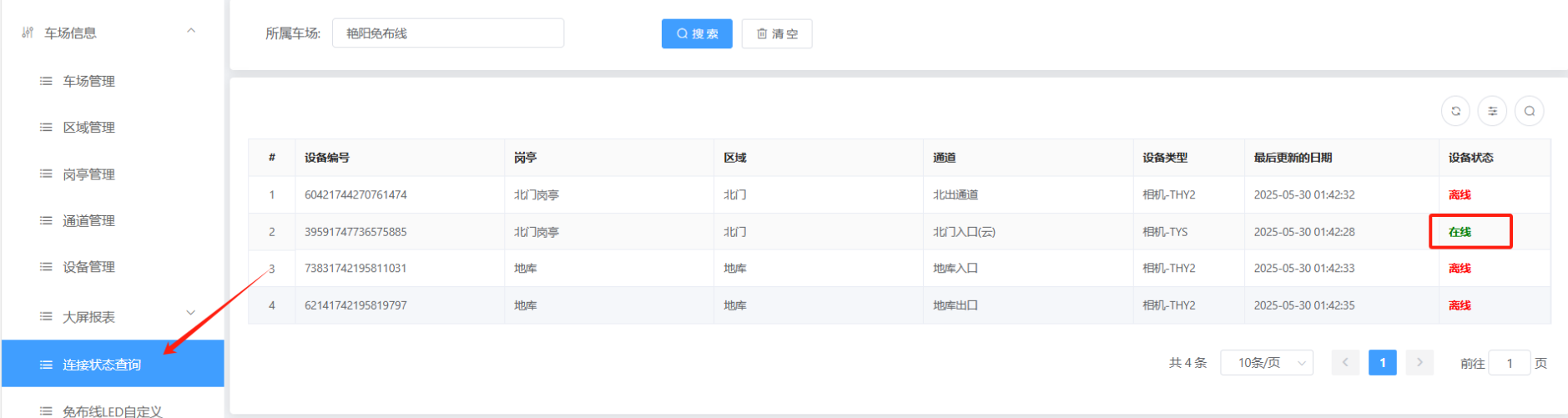Viewport: 1568px width, 418px height.
Task: Click the 最后更新的日期 column header
Action: (x=1293, y=158)
